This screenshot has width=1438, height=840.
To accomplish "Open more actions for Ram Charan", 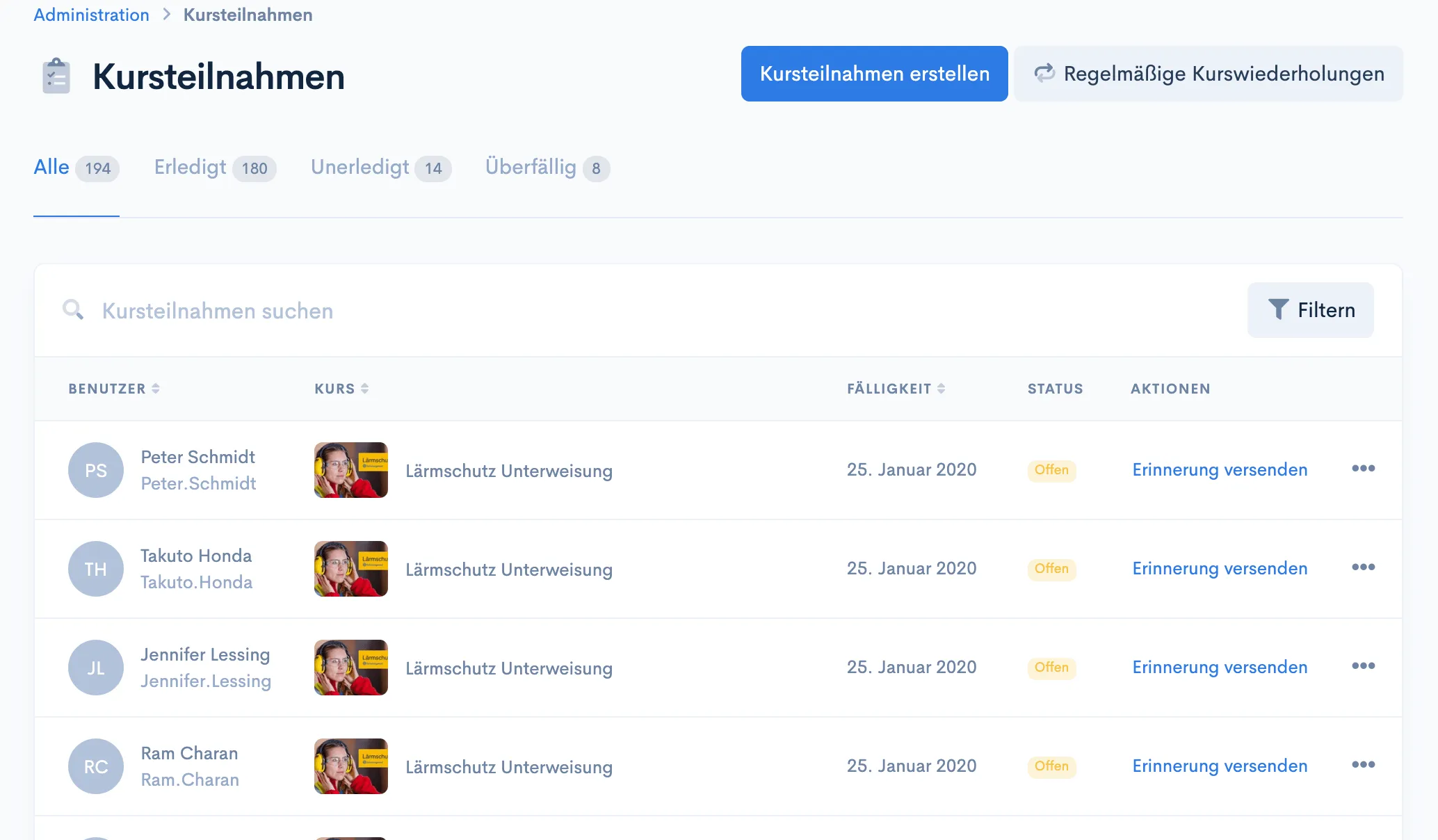I will (x=1363, y=765).
